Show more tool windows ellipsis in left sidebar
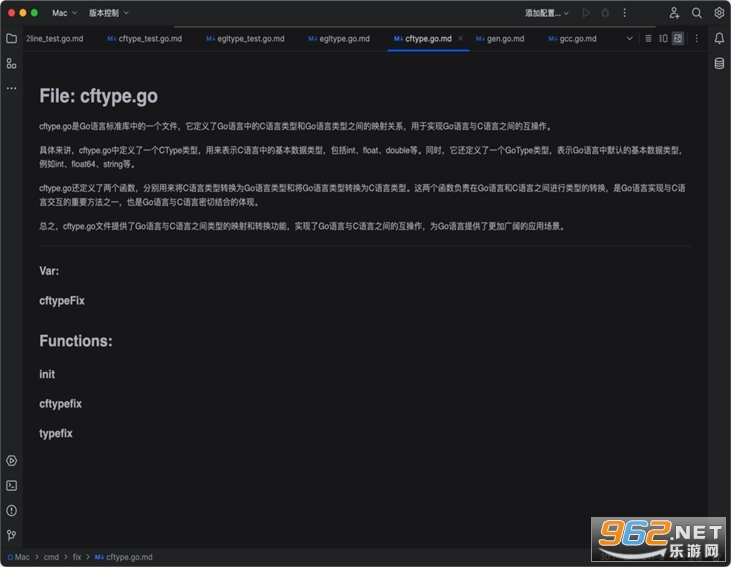The height and width of the screenshot is (567, 731). tap(12, 88)
